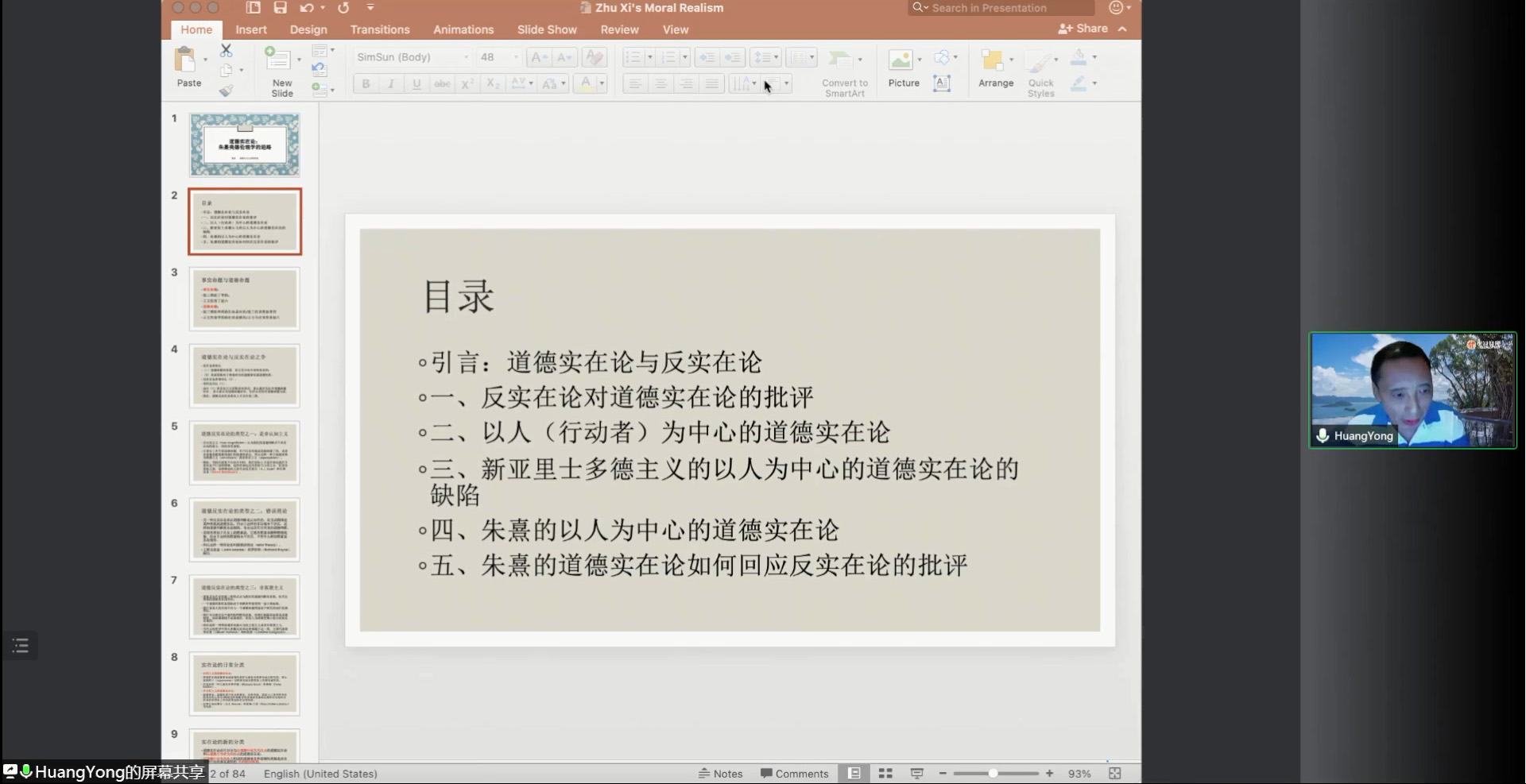Click the Share button

pos(1083,29)
